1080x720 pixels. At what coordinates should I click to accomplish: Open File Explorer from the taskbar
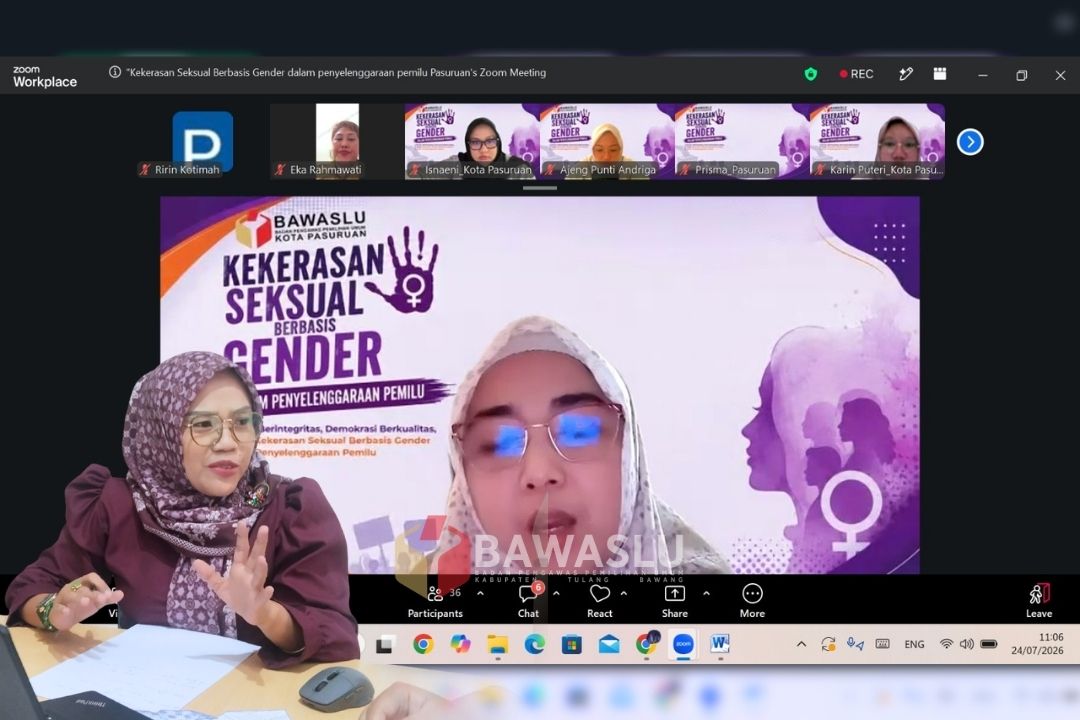(x=497, y=644)
